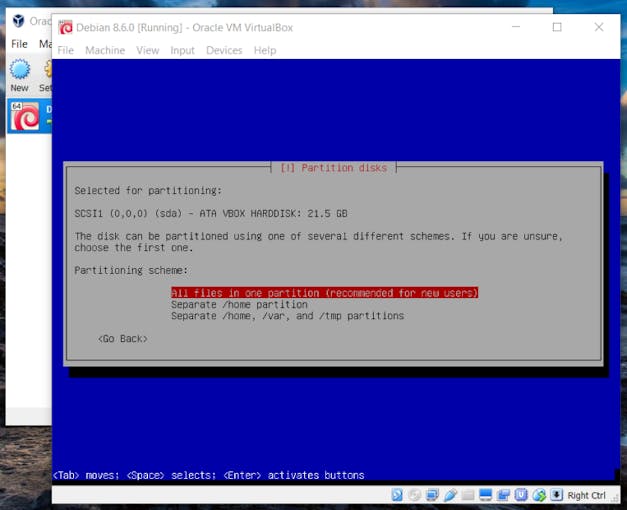This screenshot has width=627, height=510.
Task: Select 'Separate /home, /var, and /tmp partitions'
Action: click(x=288, y=316)
